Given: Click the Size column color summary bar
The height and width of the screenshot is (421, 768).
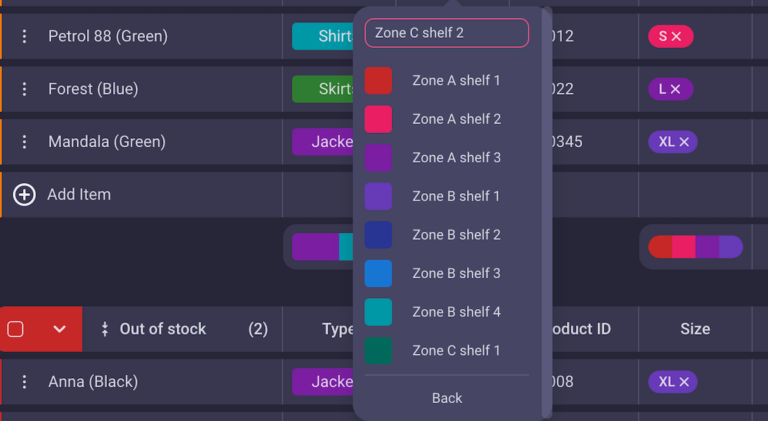Looking at the screenshot, I should 696,247.
